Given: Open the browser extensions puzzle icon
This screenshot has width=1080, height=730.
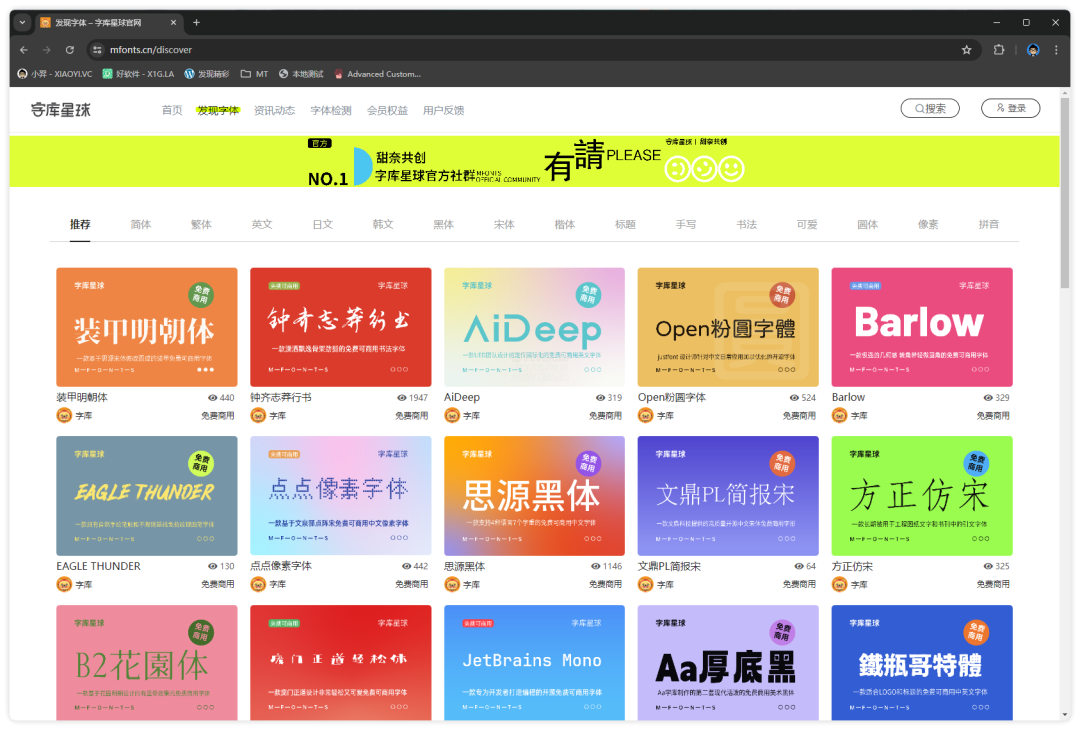Looking at the screenshot, I should (999, 50).
